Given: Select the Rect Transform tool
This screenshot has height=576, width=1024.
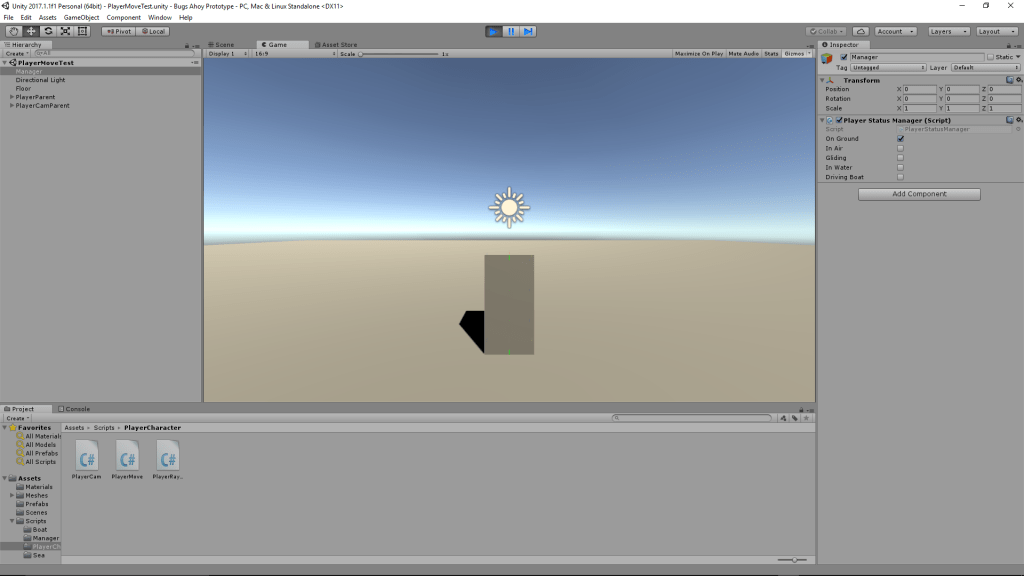Looking at the screenshot, I should (82, 31).
